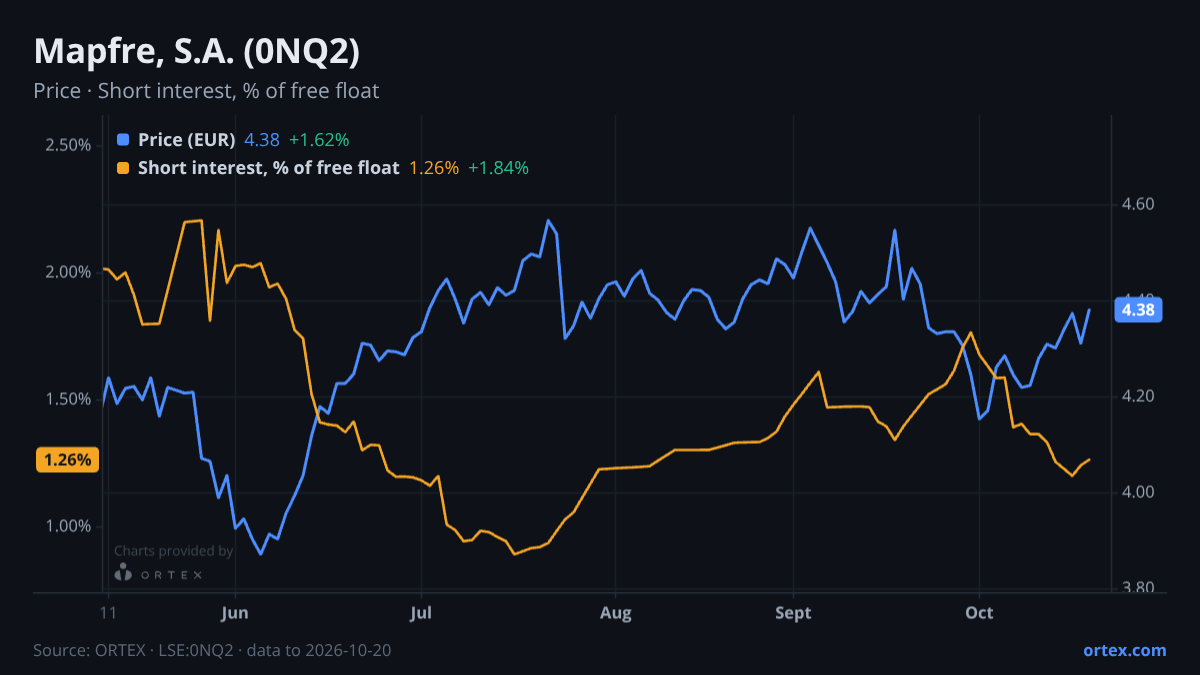
Task: Click the blue Price (EUR) legend swatch
Action: click(123, 140)
